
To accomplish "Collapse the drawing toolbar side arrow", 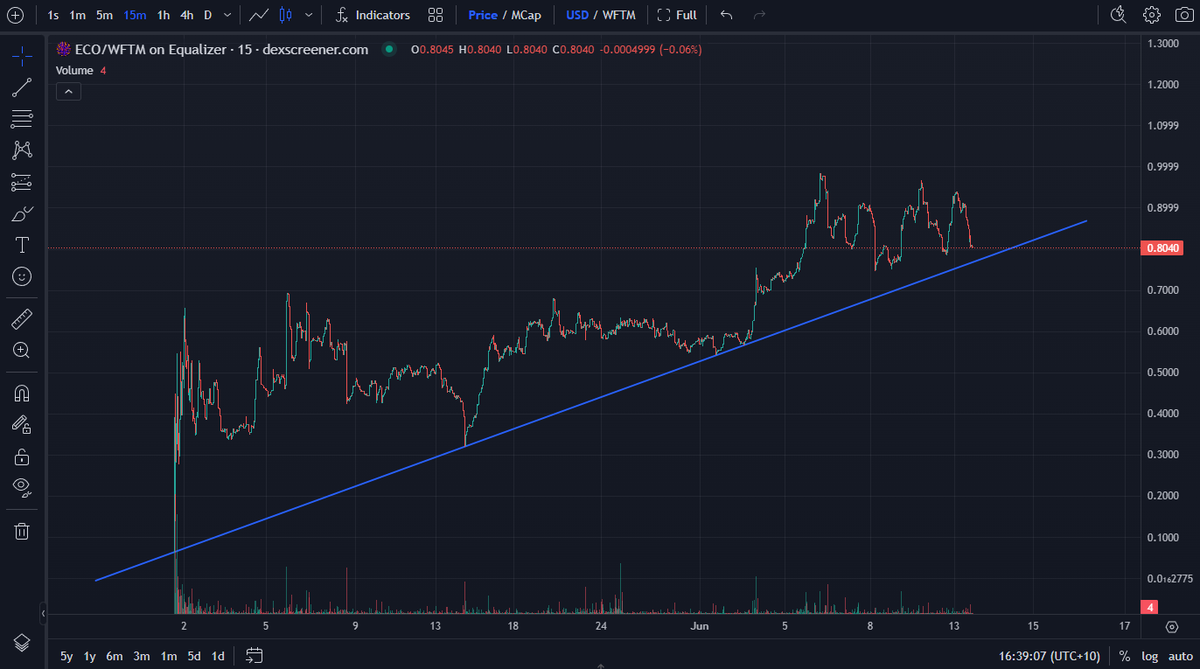I will click(x=43, y=612).
